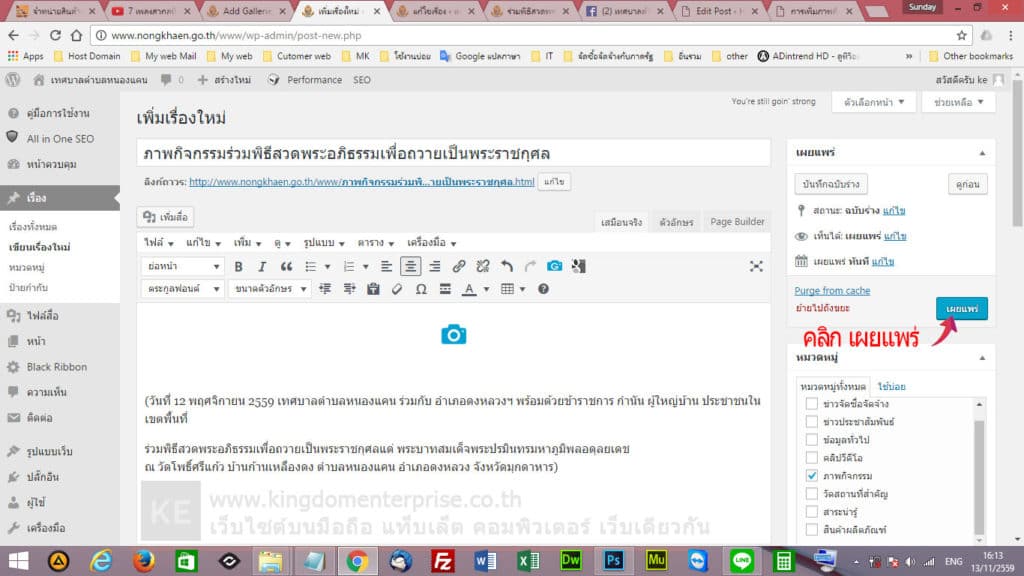The height and width of the screenshot is (576, 1024).
Task: Check the ข่าวประชาสัมพันธ์ category
Action: click(x=811, y=422)
